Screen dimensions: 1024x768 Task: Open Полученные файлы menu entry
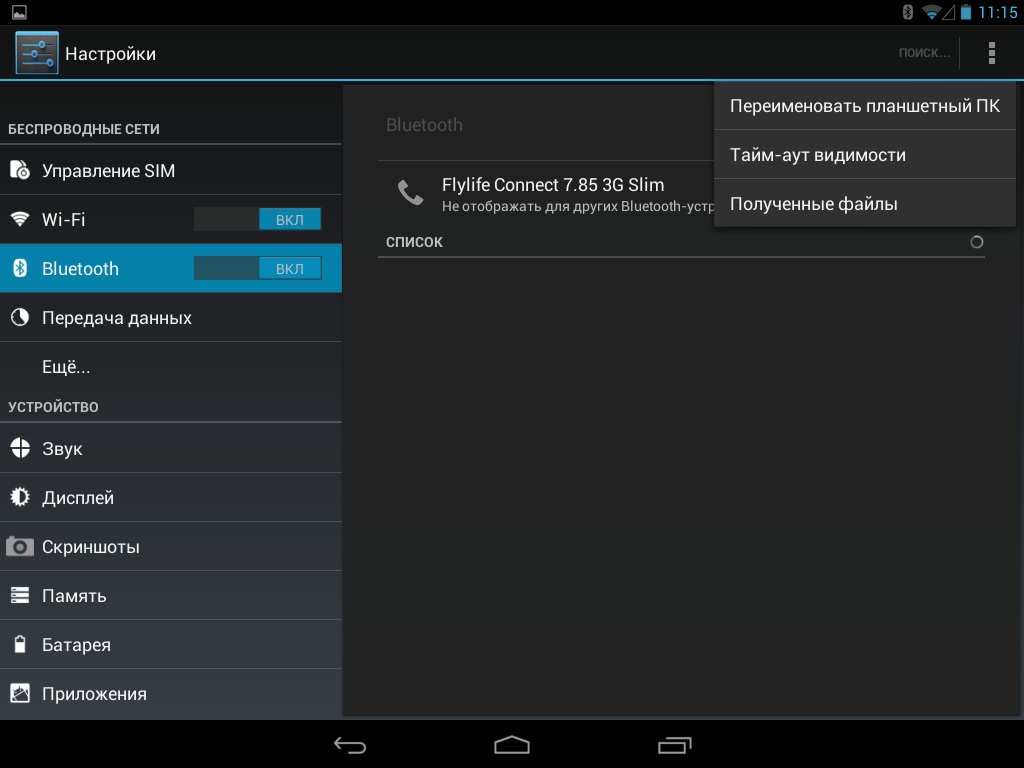coord(864,204)
